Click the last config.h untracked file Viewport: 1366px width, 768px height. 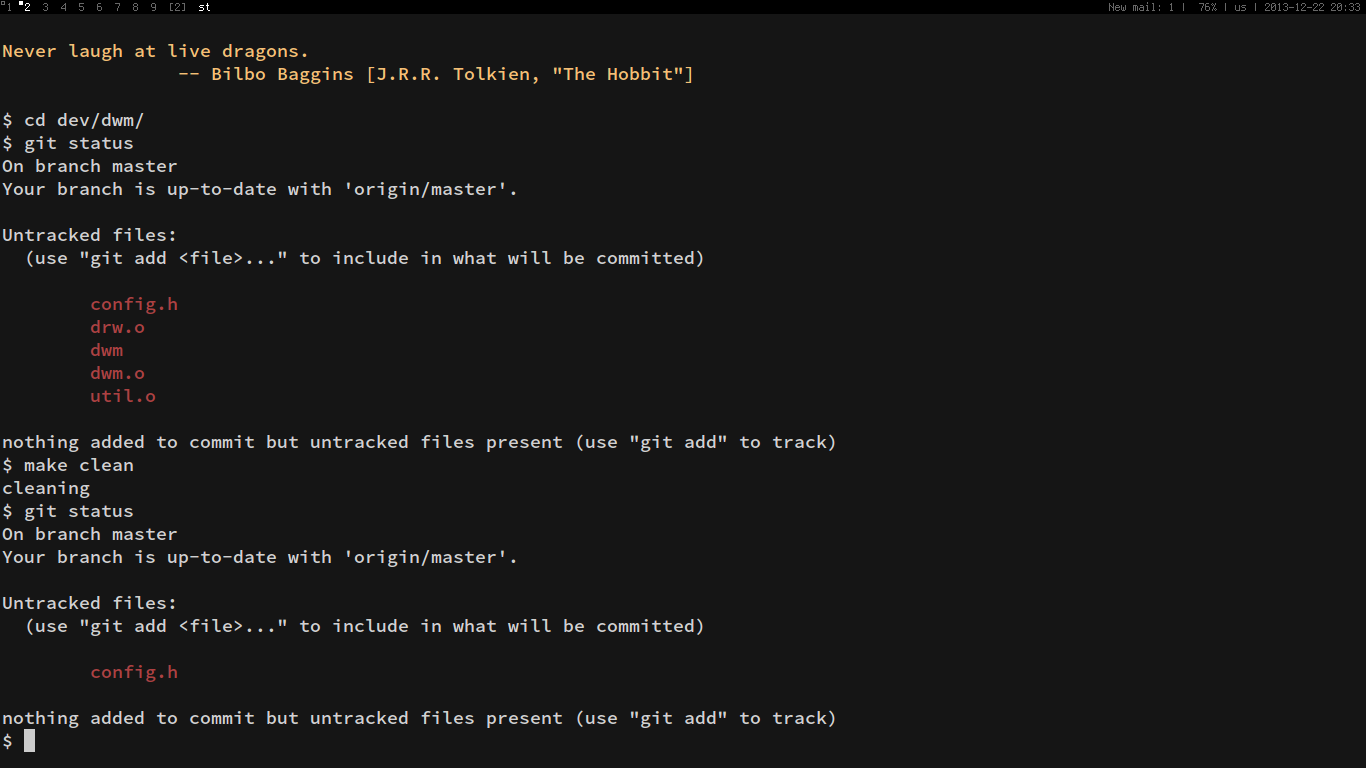pos(134,672)
